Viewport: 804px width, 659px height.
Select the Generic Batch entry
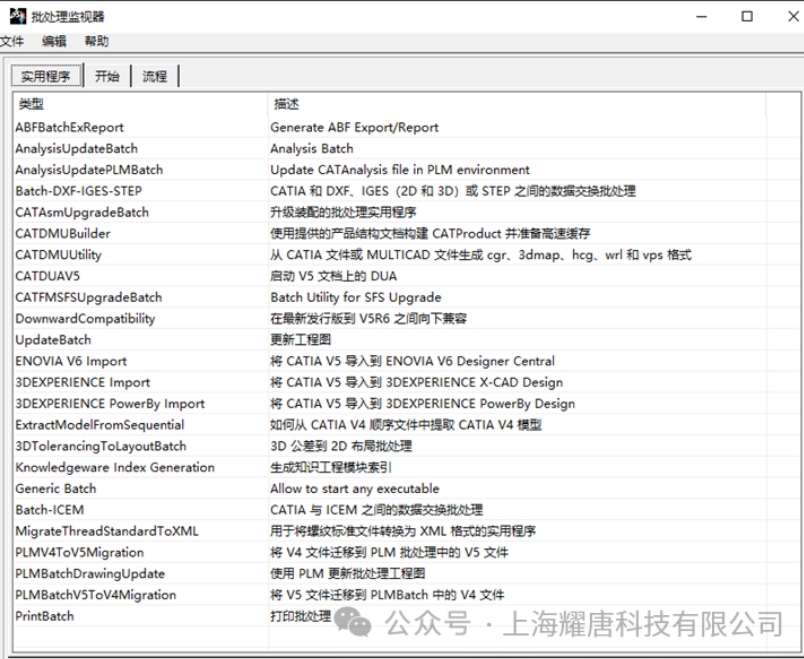point(56,489)
